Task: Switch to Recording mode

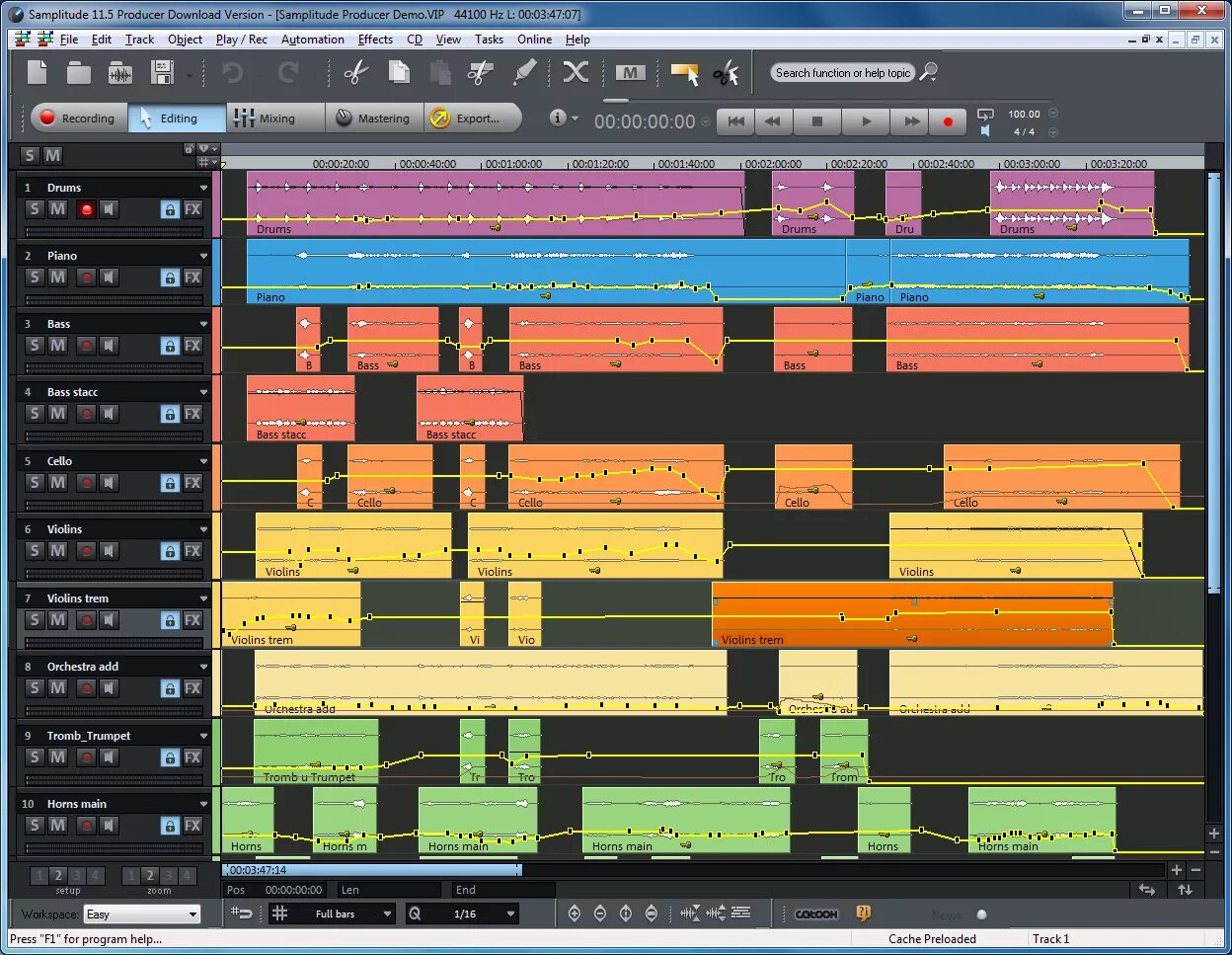Action: point(78,118)
